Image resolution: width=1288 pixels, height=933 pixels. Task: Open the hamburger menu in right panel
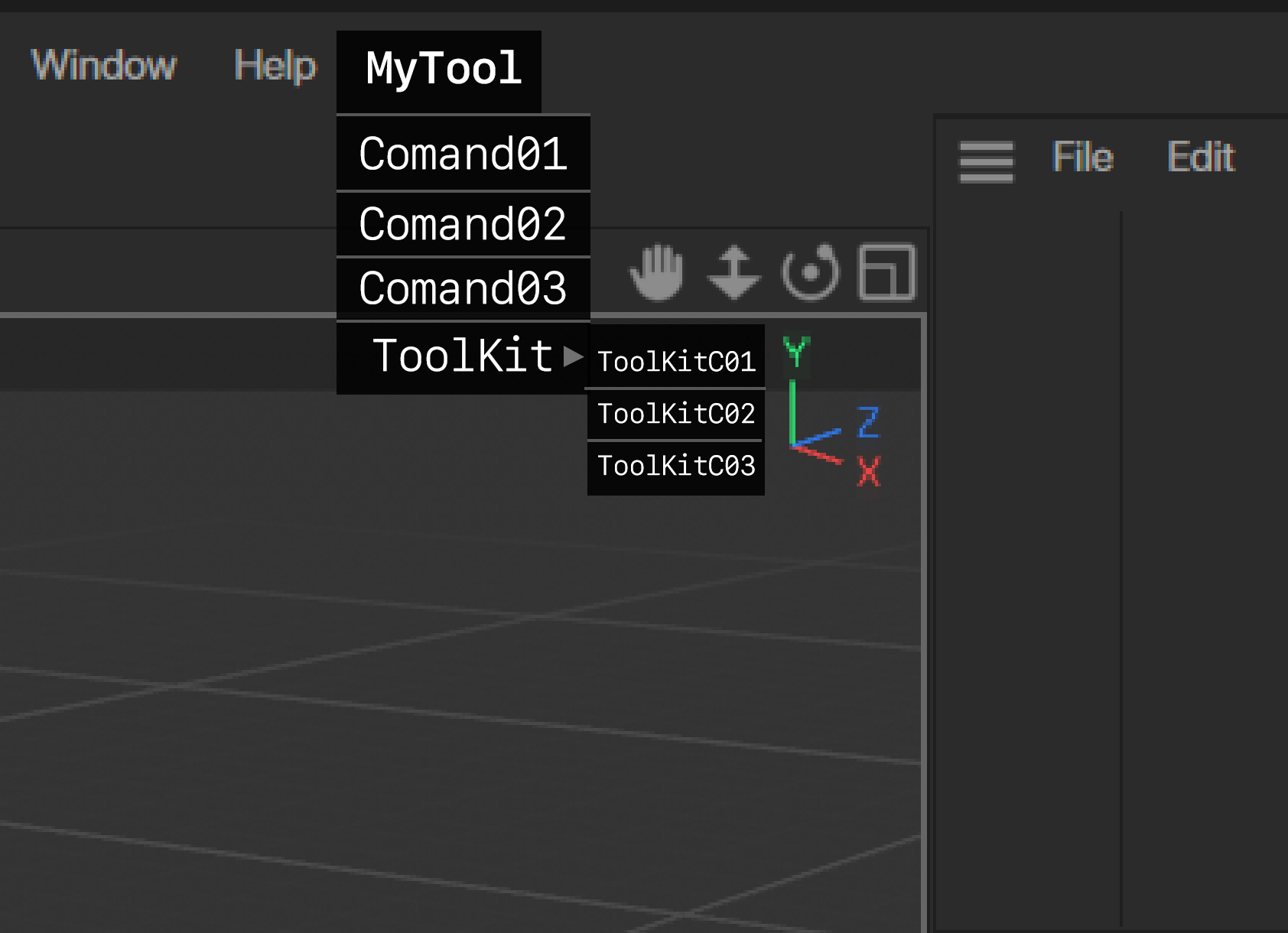pos(987,161)
